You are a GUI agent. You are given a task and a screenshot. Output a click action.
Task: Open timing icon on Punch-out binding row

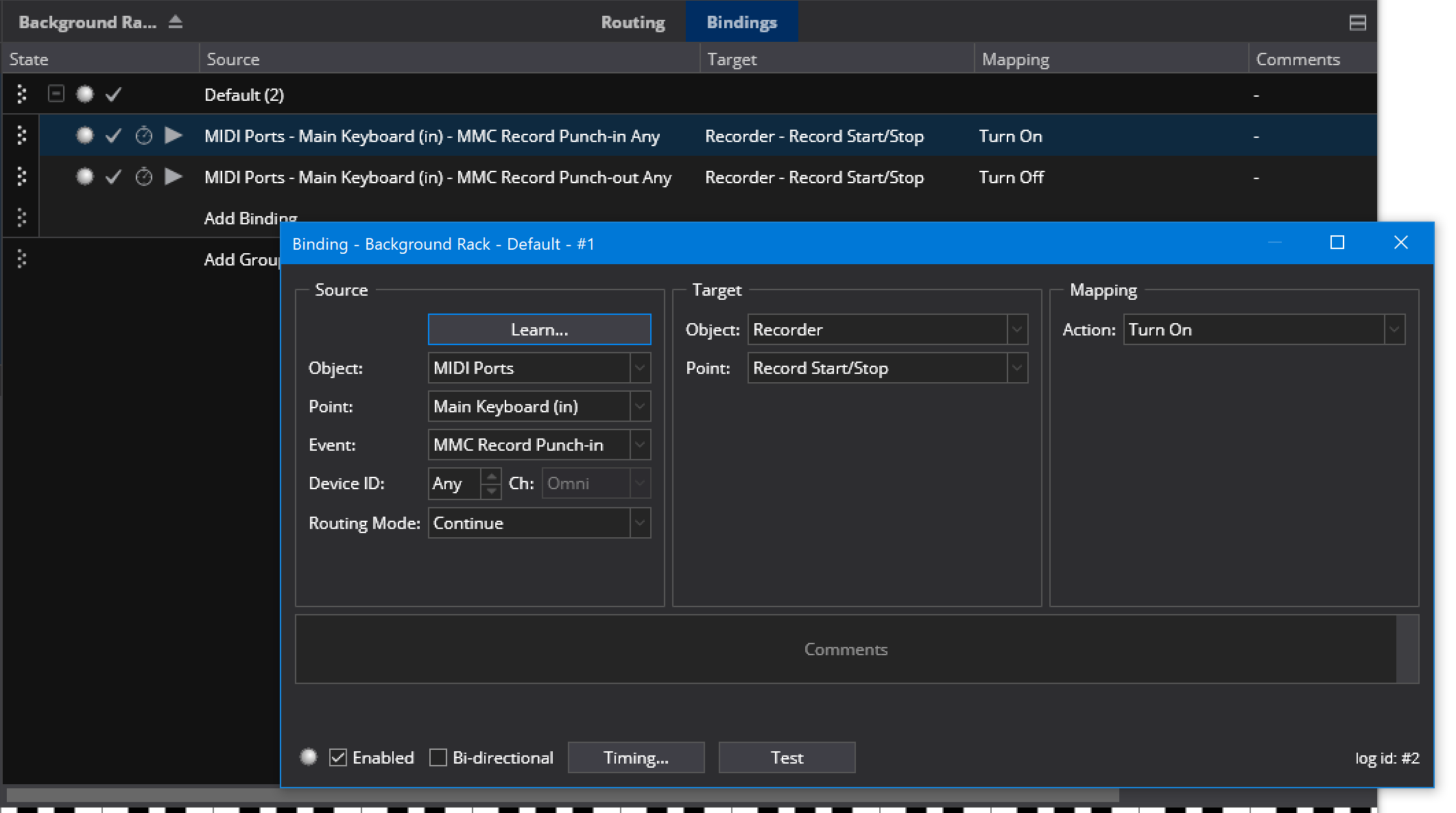(x=144, y=177)
